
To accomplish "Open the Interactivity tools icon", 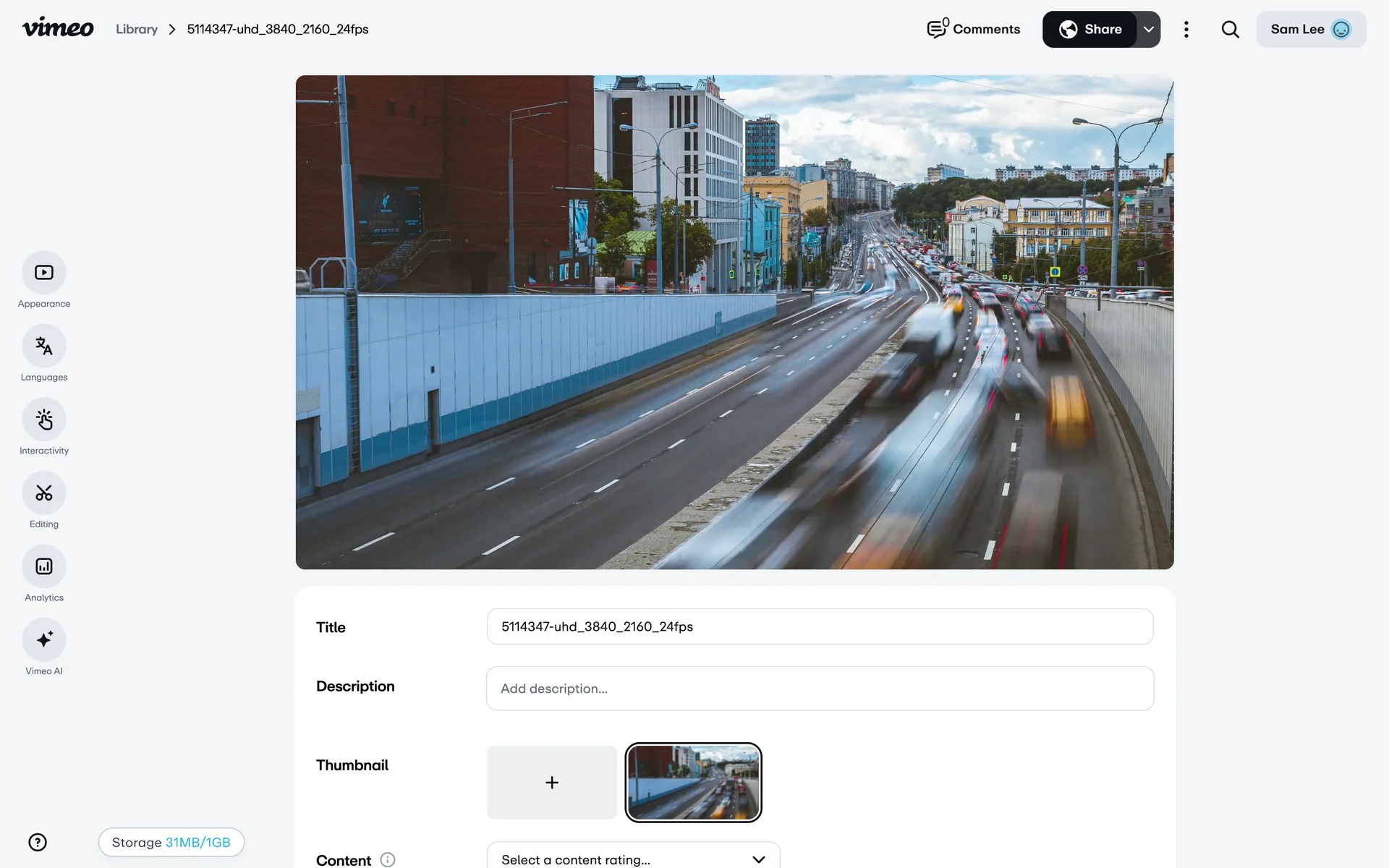I will pos(44,420).
